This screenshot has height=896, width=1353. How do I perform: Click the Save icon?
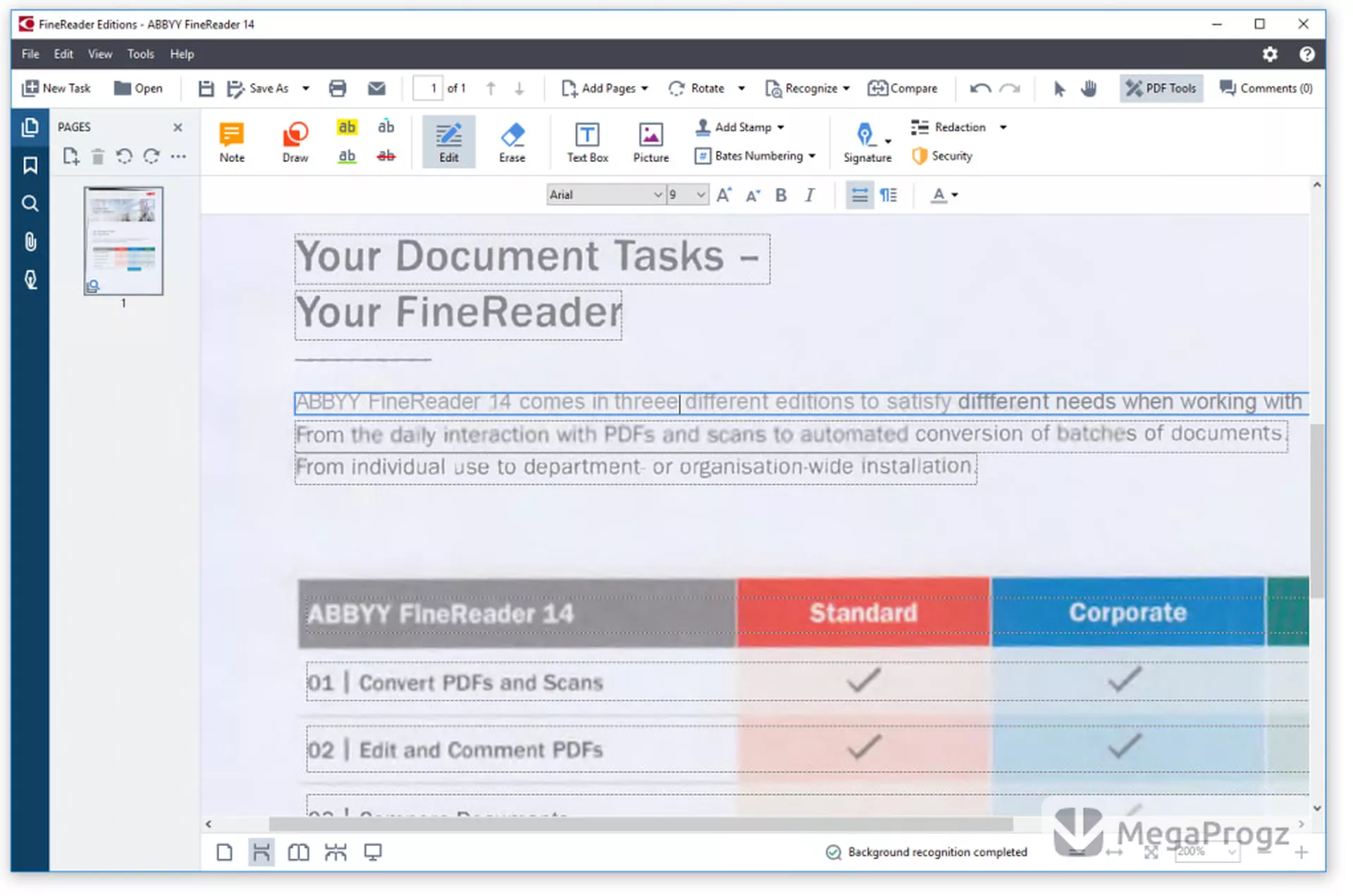(x=206, y=89)
